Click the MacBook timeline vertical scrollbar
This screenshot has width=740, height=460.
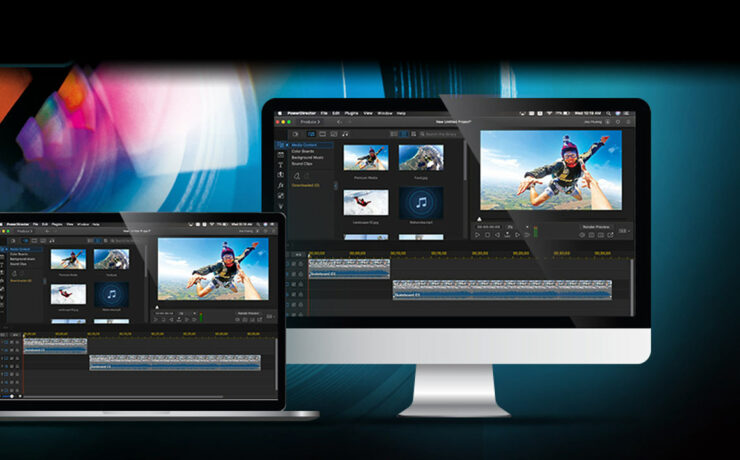277,363
